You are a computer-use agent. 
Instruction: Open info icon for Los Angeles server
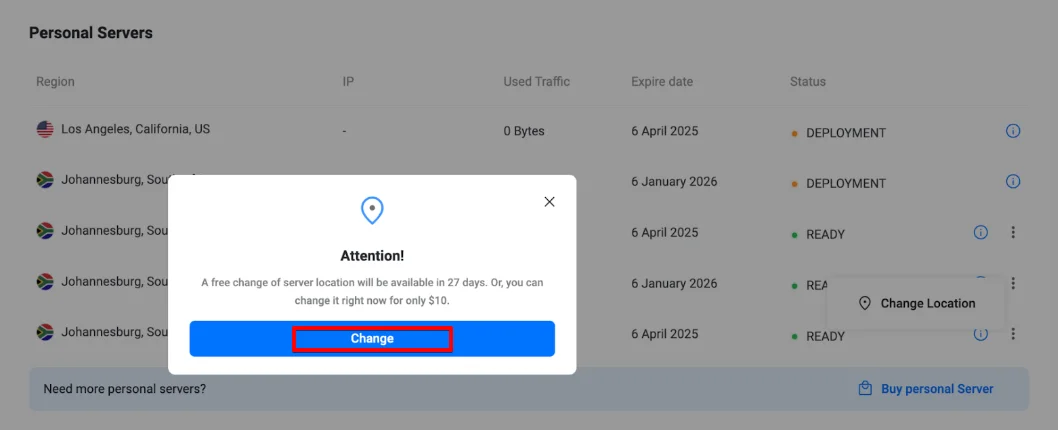tap(1013, 130)
